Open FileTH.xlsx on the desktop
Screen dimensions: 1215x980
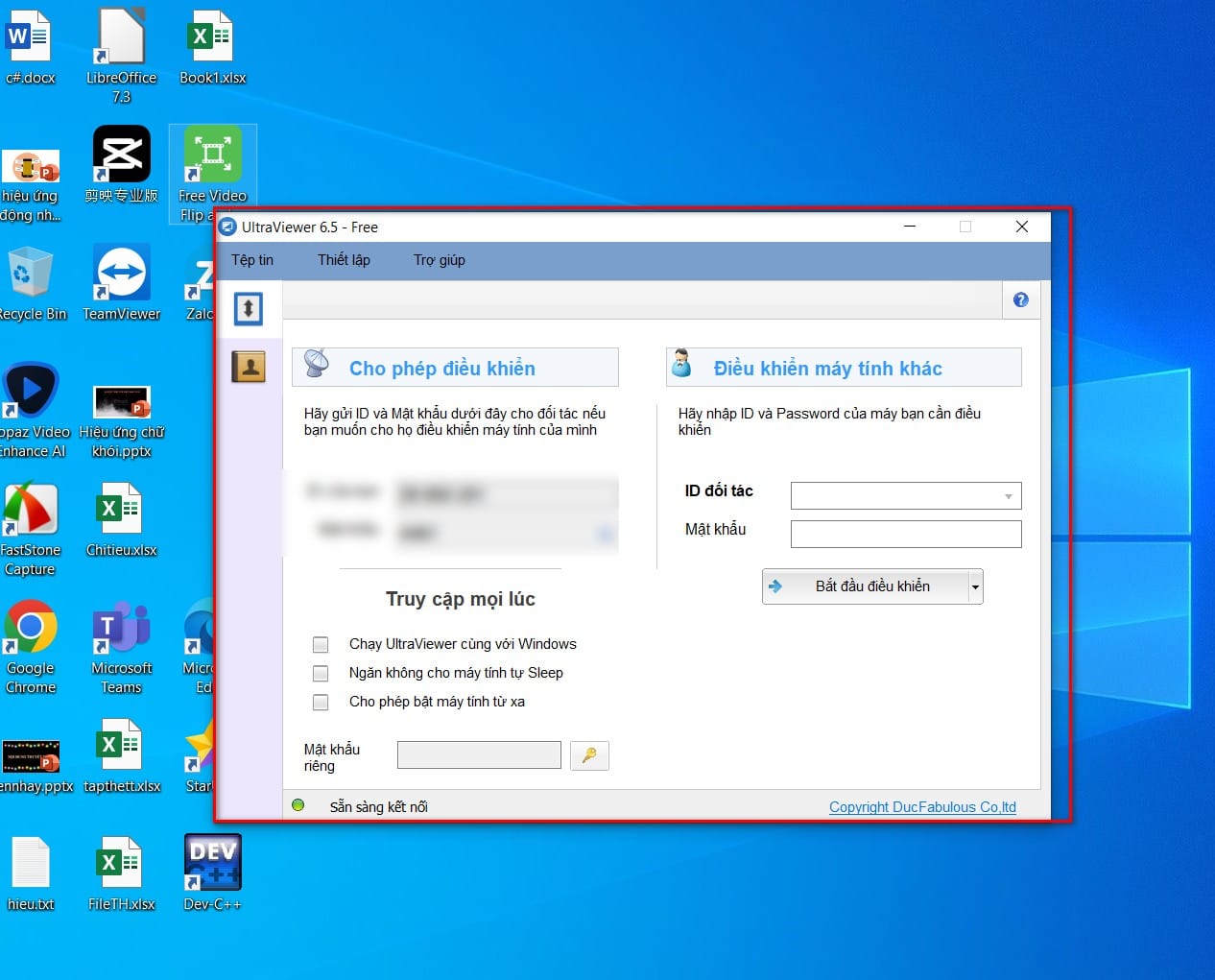pyautogui.click(x=121, y=873)
